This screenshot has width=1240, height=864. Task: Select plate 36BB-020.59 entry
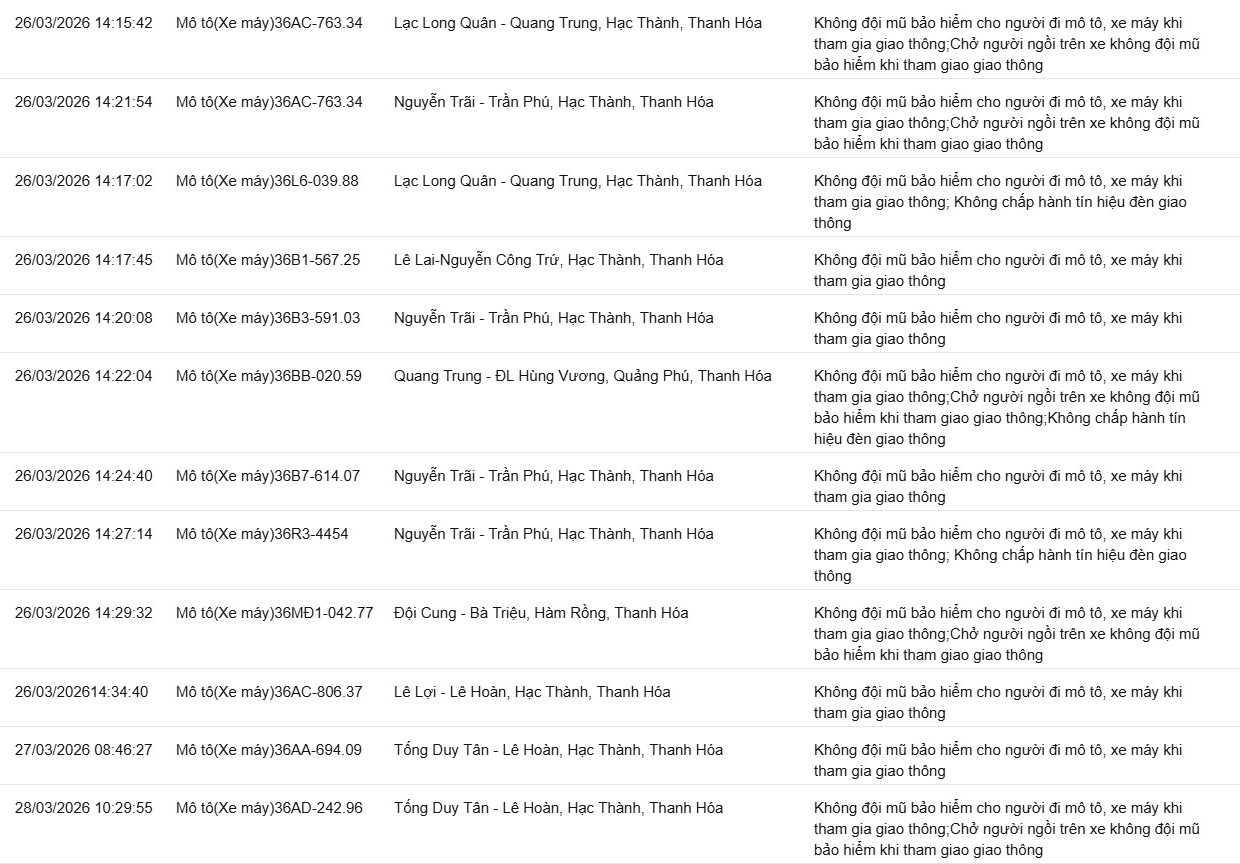point(269,376)
